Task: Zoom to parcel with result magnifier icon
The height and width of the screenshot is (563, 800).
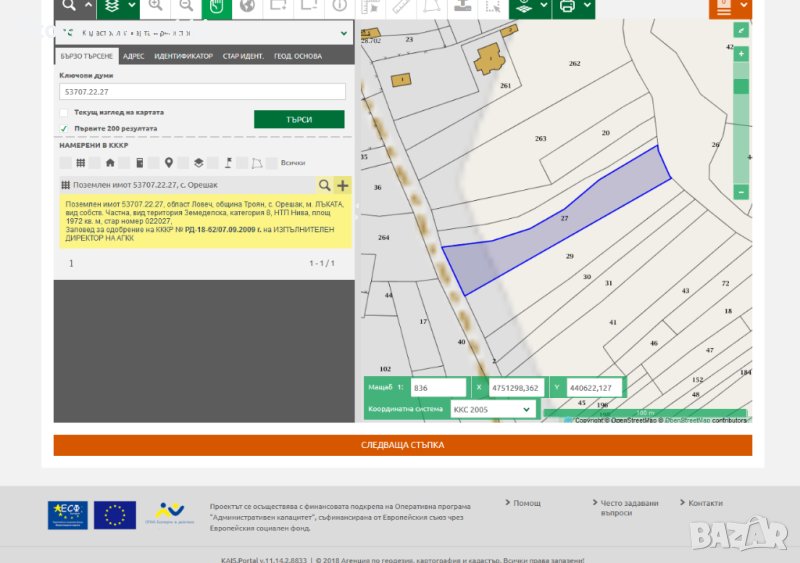Action: click(324, 185)
